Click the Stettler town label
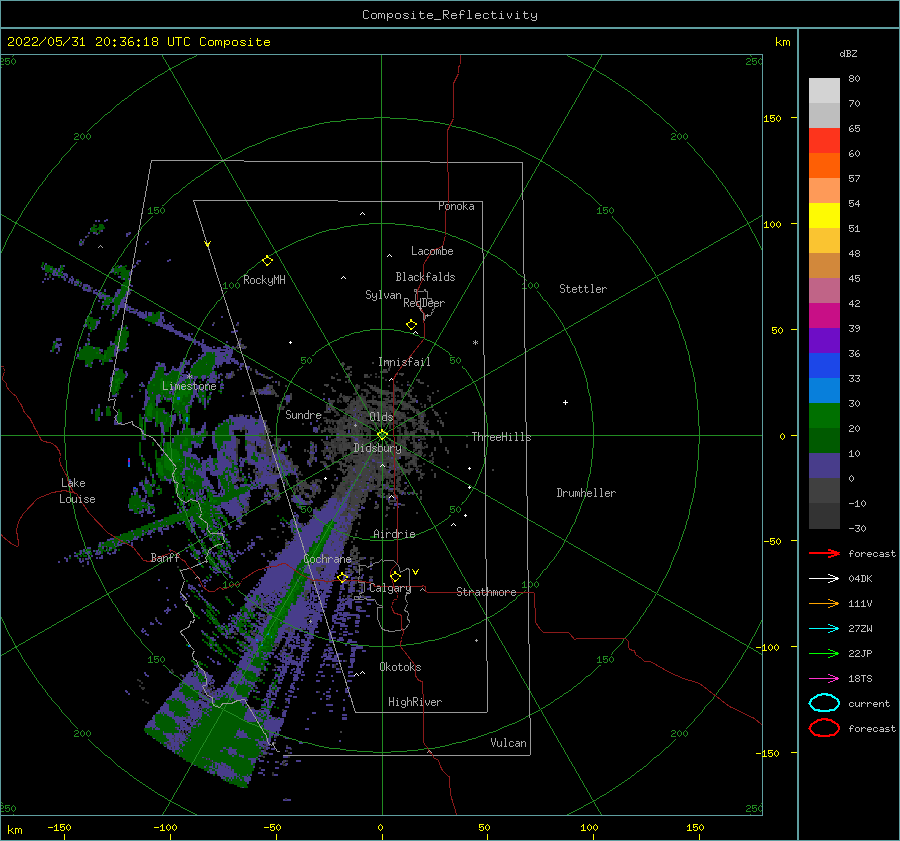The image size is (900, 841). (583, 289)
